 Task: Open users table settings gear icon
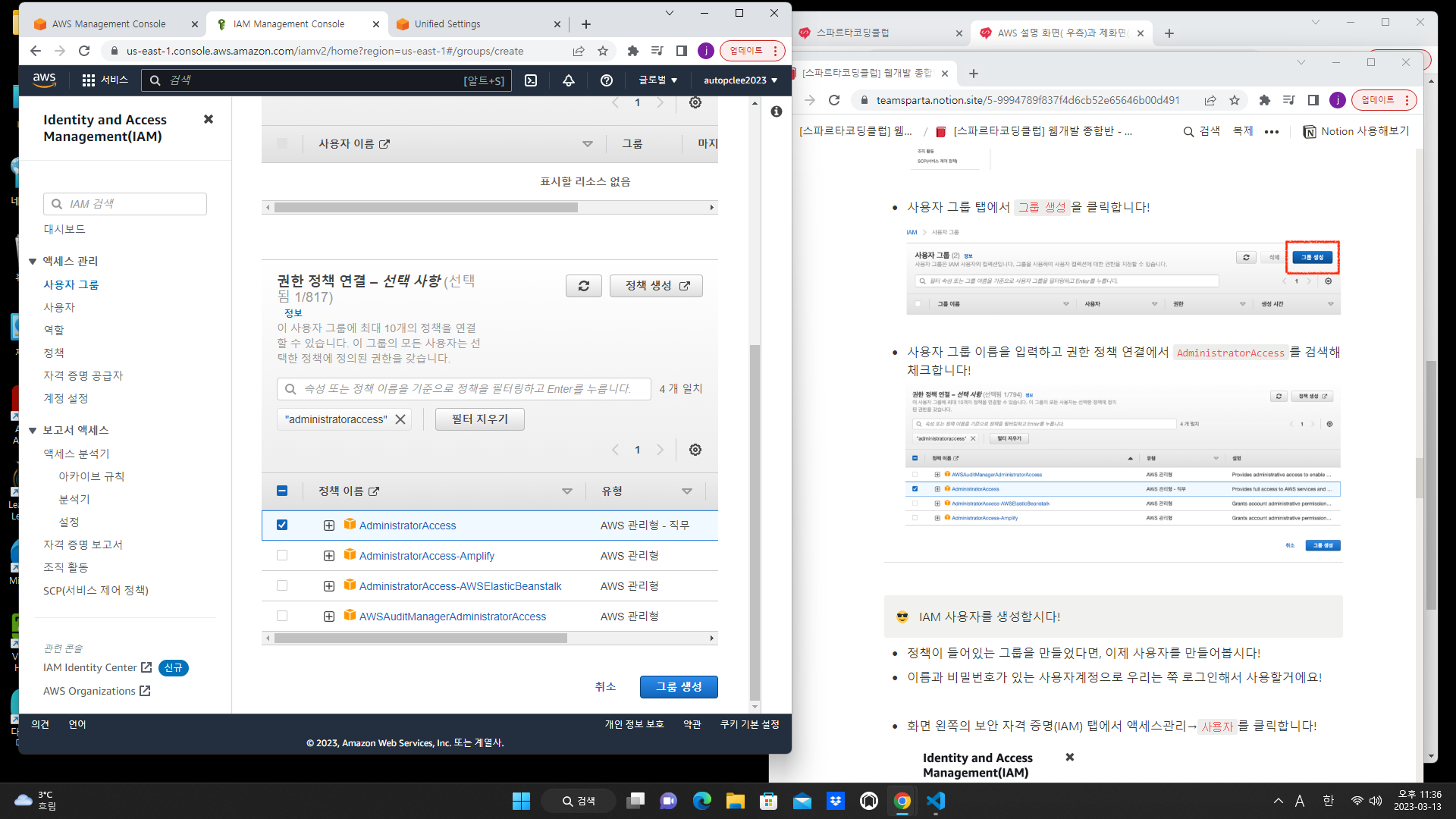695,102
